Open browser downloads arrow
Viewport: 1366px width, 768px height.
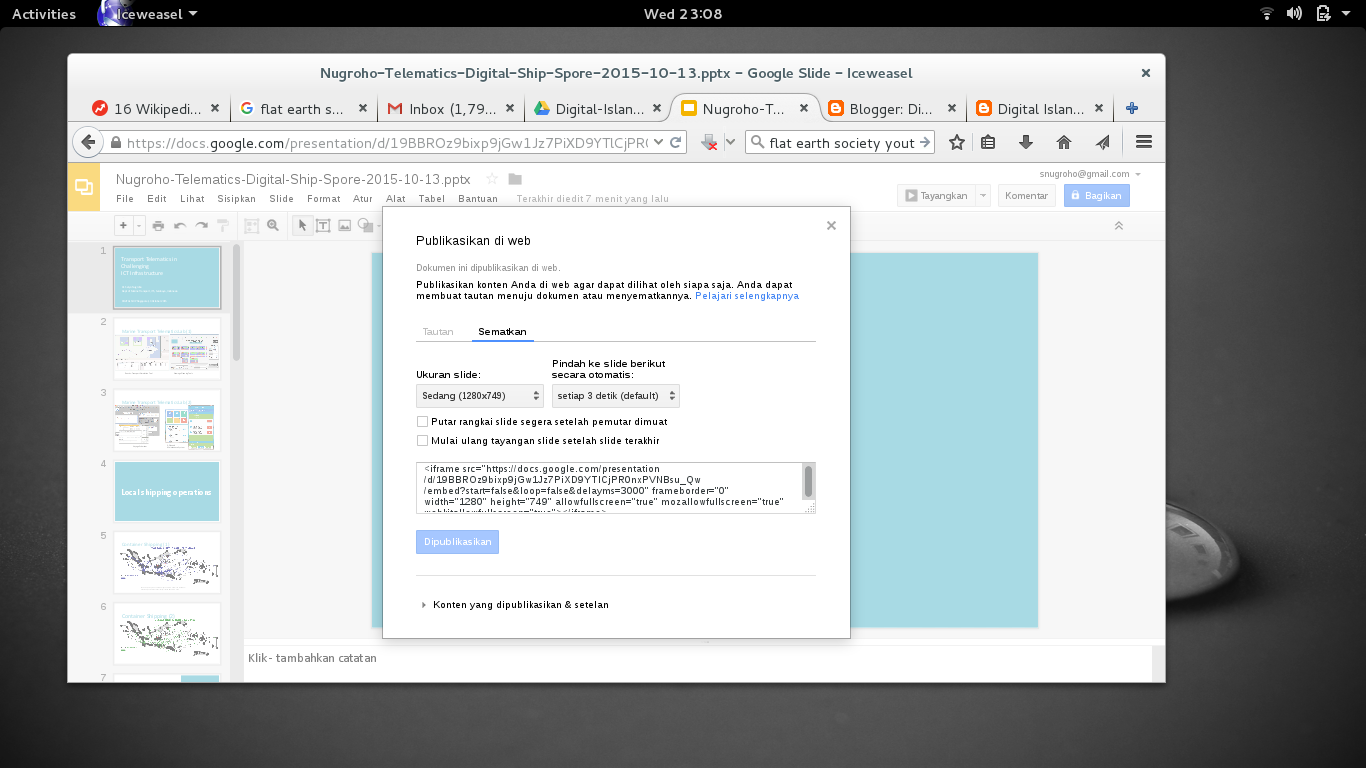1026,143
